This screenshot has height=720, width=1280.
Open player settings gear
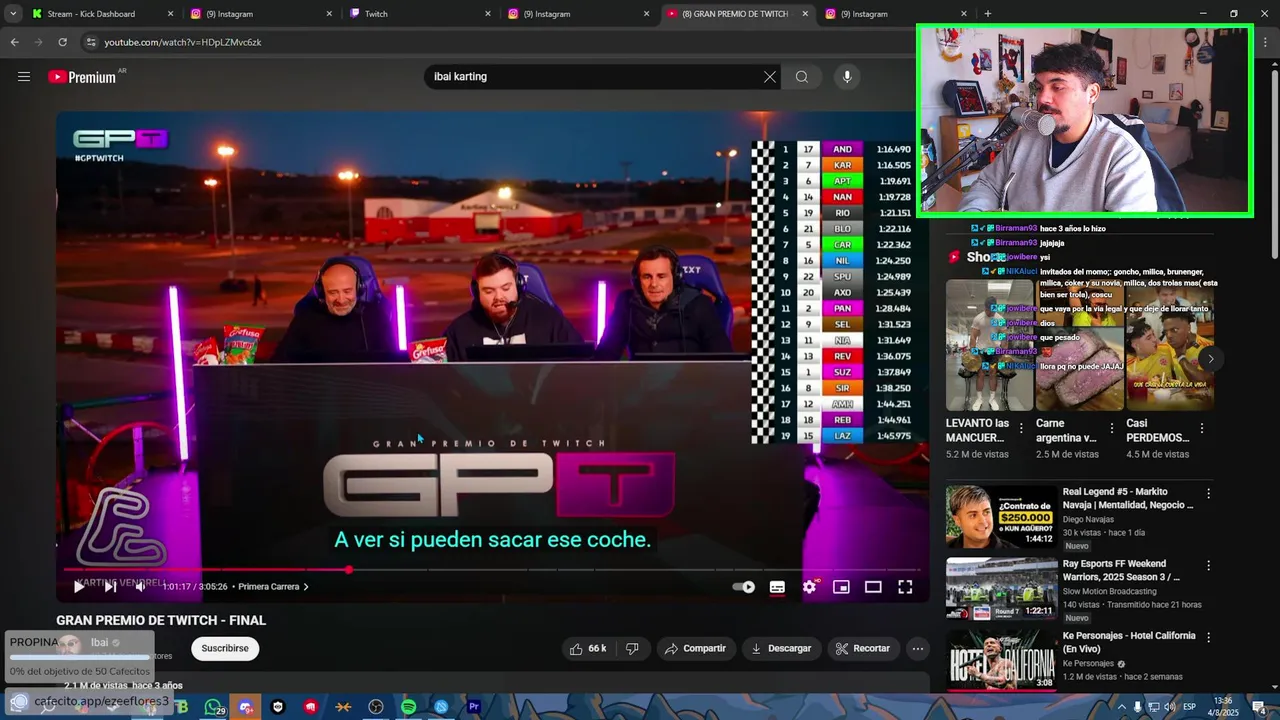tap(809, 587)
